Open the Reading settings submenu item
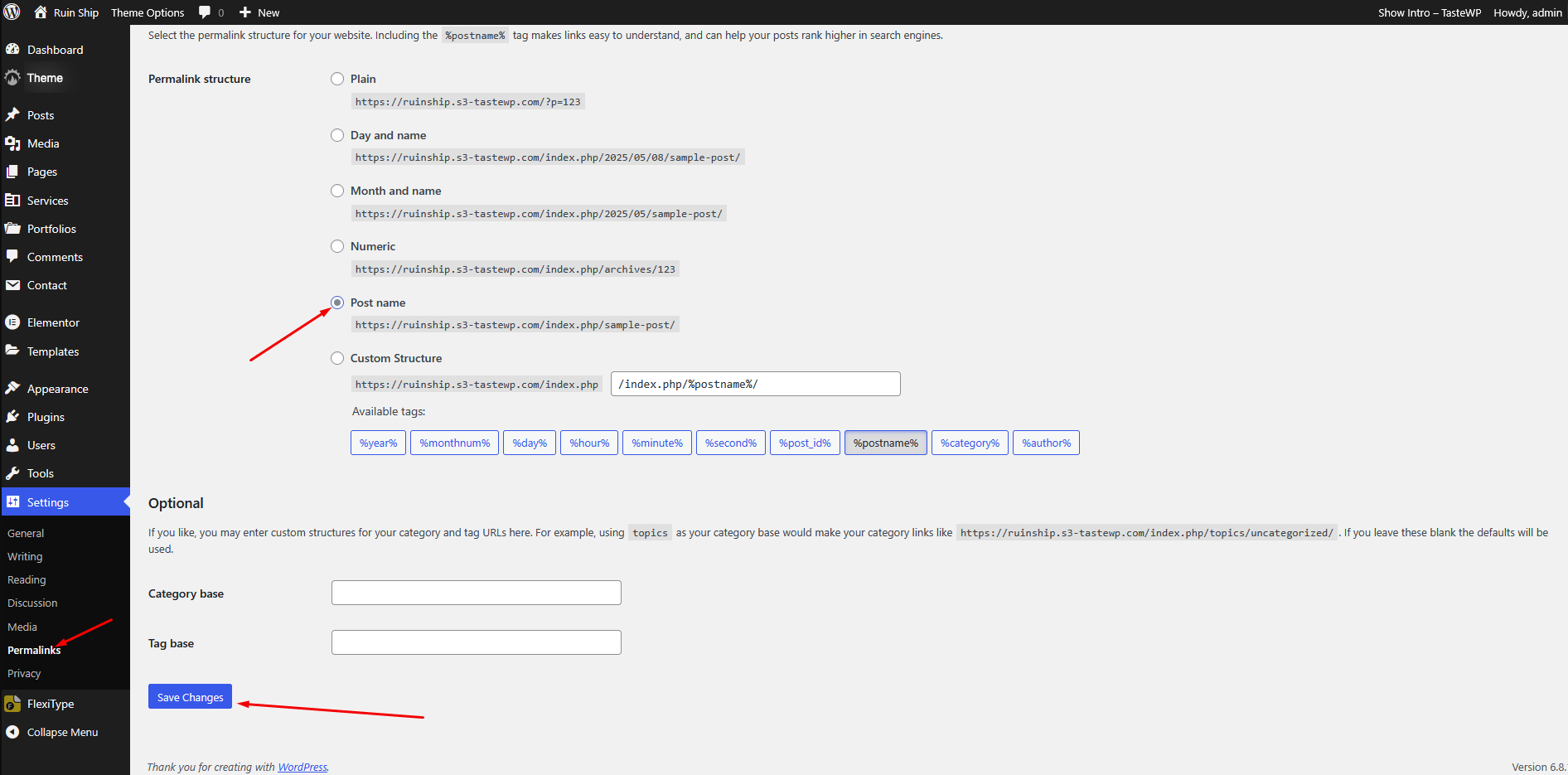The image size is (1568, 775). click(27, 579)
